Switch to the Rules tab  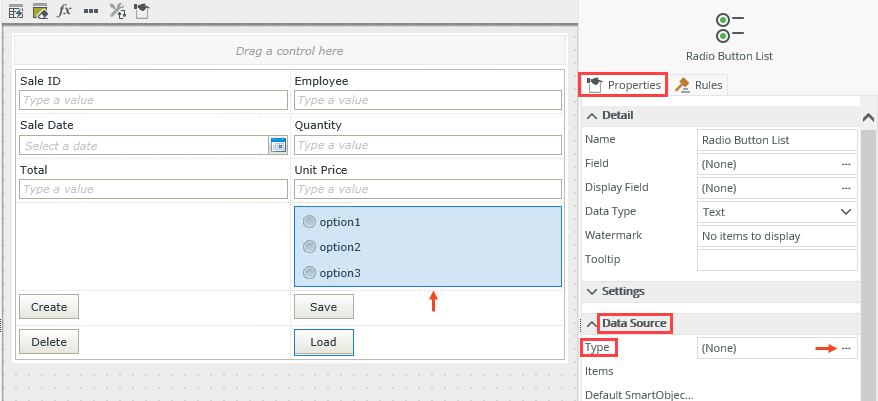[700, 85]
